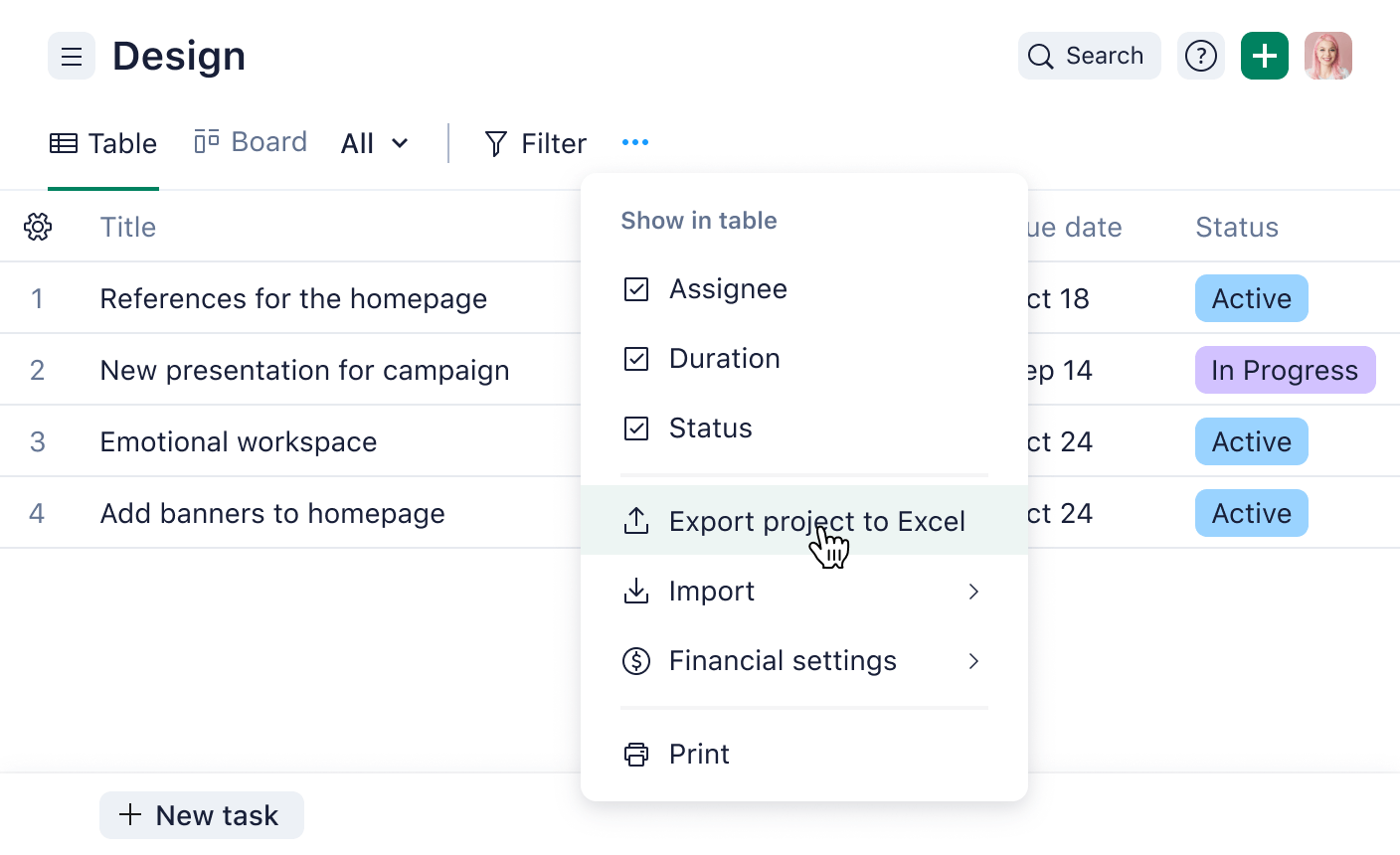1400x855 pixels.
Task: Switch to the Board tab
Action: click(251, 142)
